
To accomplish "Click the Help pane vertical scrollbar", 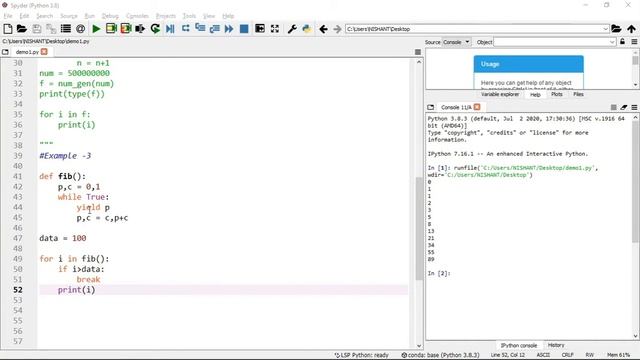I will (x=635, y=60).
